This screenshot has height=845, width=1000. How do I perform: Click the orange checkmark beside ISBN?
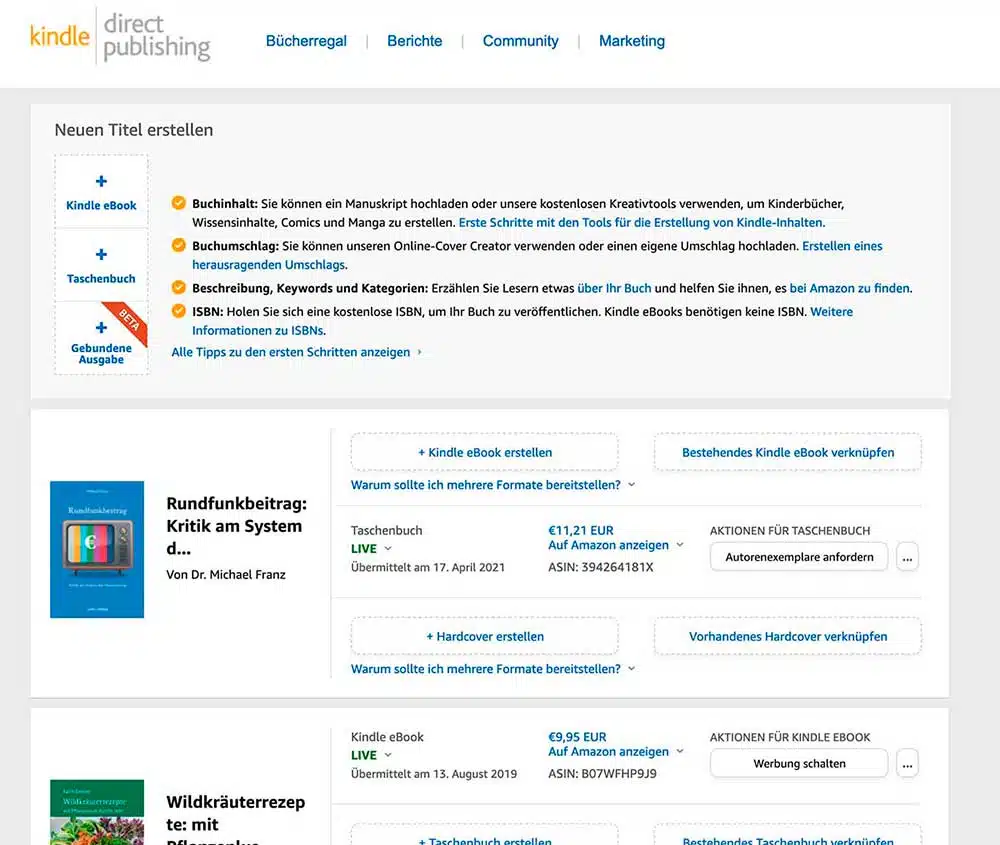click(x=179, y=311)
